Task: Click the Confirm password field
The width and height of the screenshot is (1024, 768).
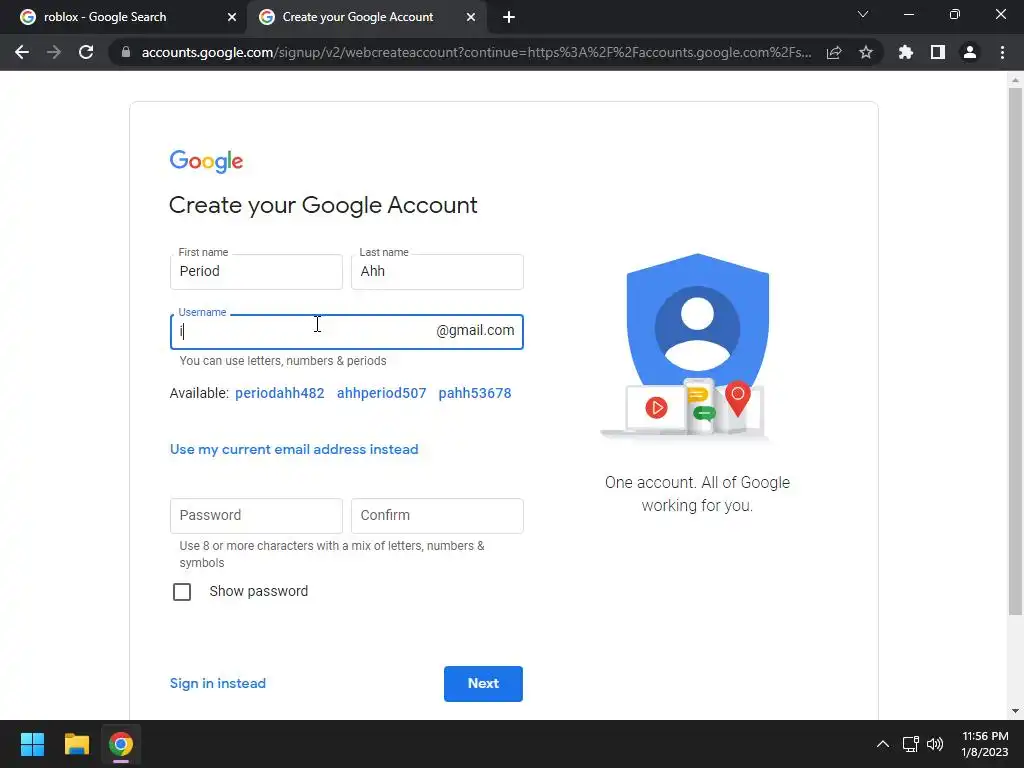Action: (437, 516)
